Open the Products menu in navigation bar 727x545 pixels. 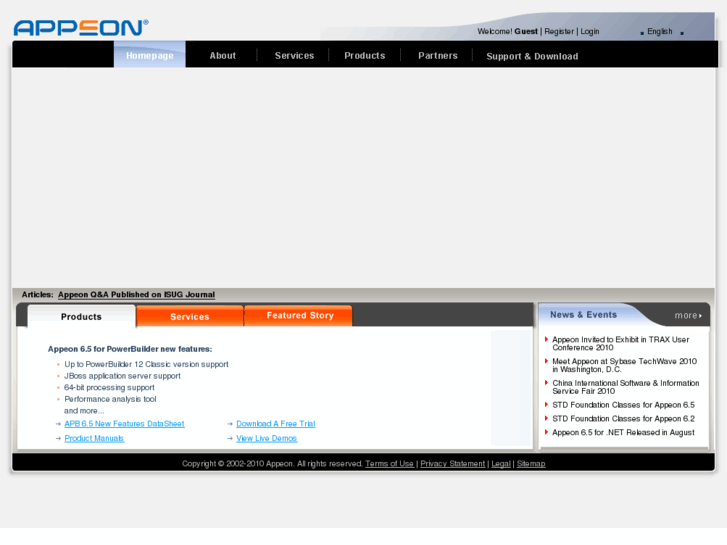coord(364,56)
